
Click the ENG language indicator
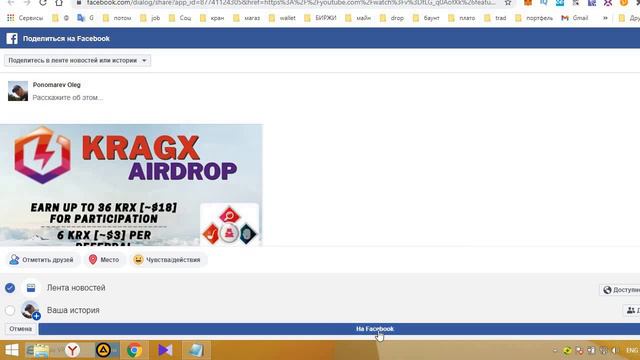pos(631,350)
